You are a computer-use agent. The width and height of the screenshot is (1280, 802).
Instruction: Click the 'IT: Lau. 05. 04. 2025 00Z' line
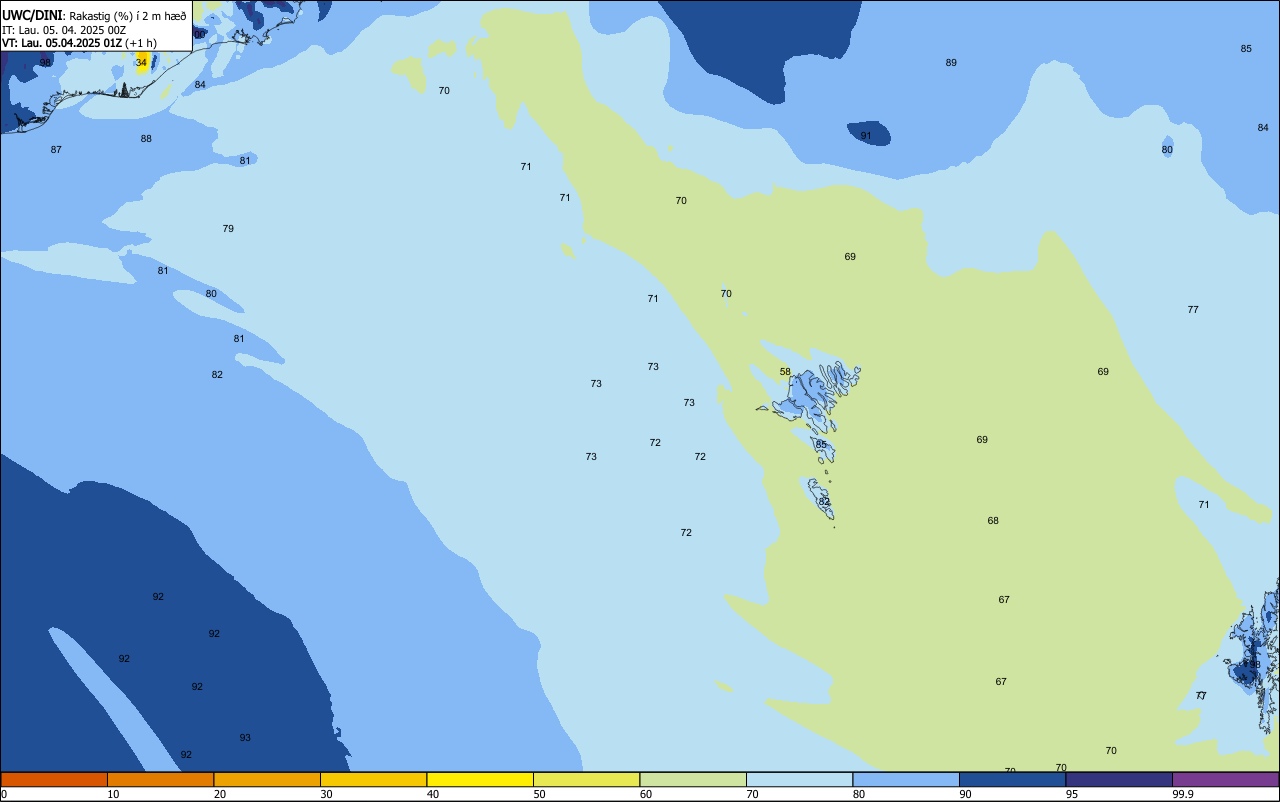[64, 30]
